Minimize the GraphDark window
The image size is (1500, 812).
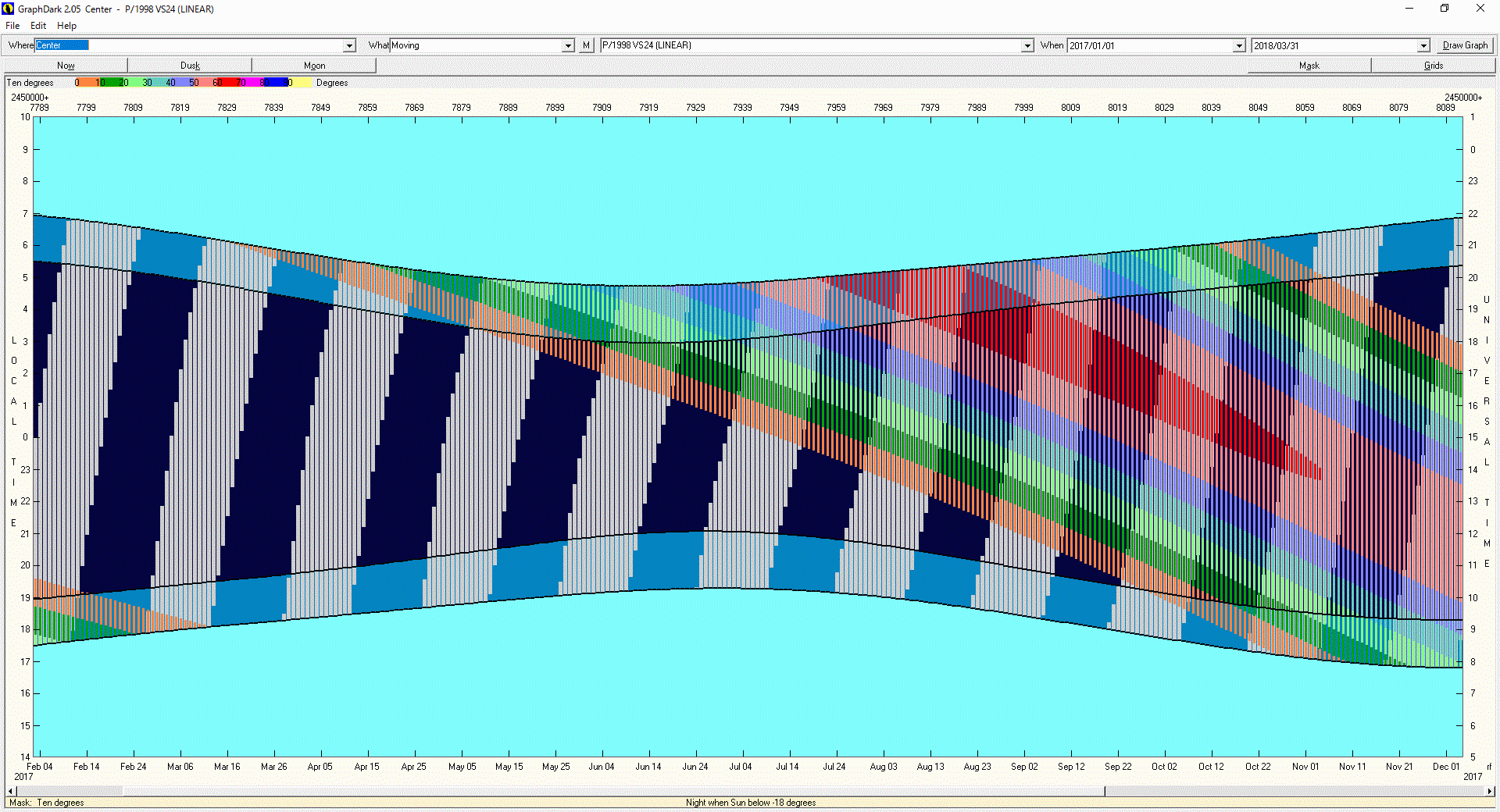1409,9
